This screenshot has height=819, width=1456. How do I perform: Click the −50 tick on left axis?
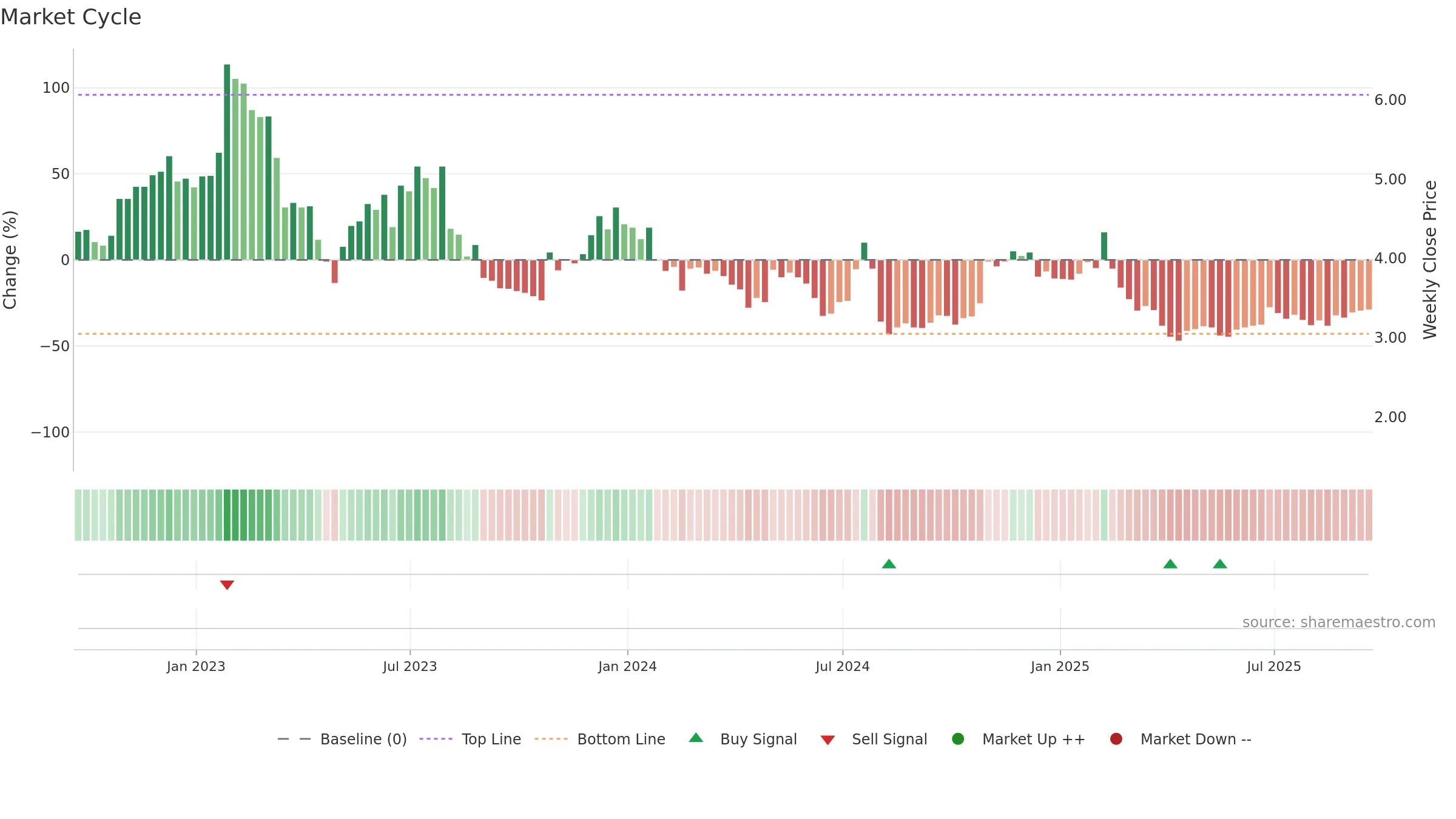[55, 346]
